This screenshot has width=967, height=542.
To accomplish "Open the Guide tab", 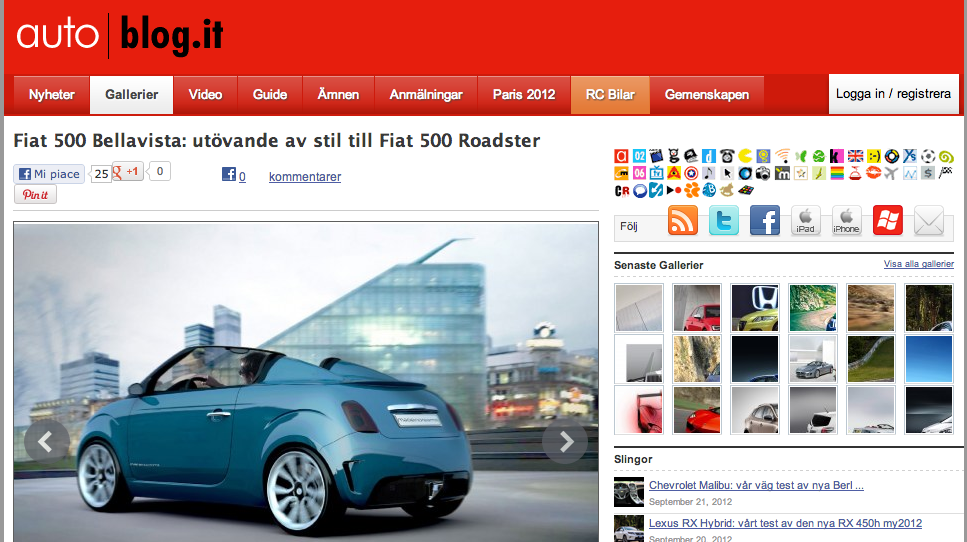I will [x=270, y=95].
